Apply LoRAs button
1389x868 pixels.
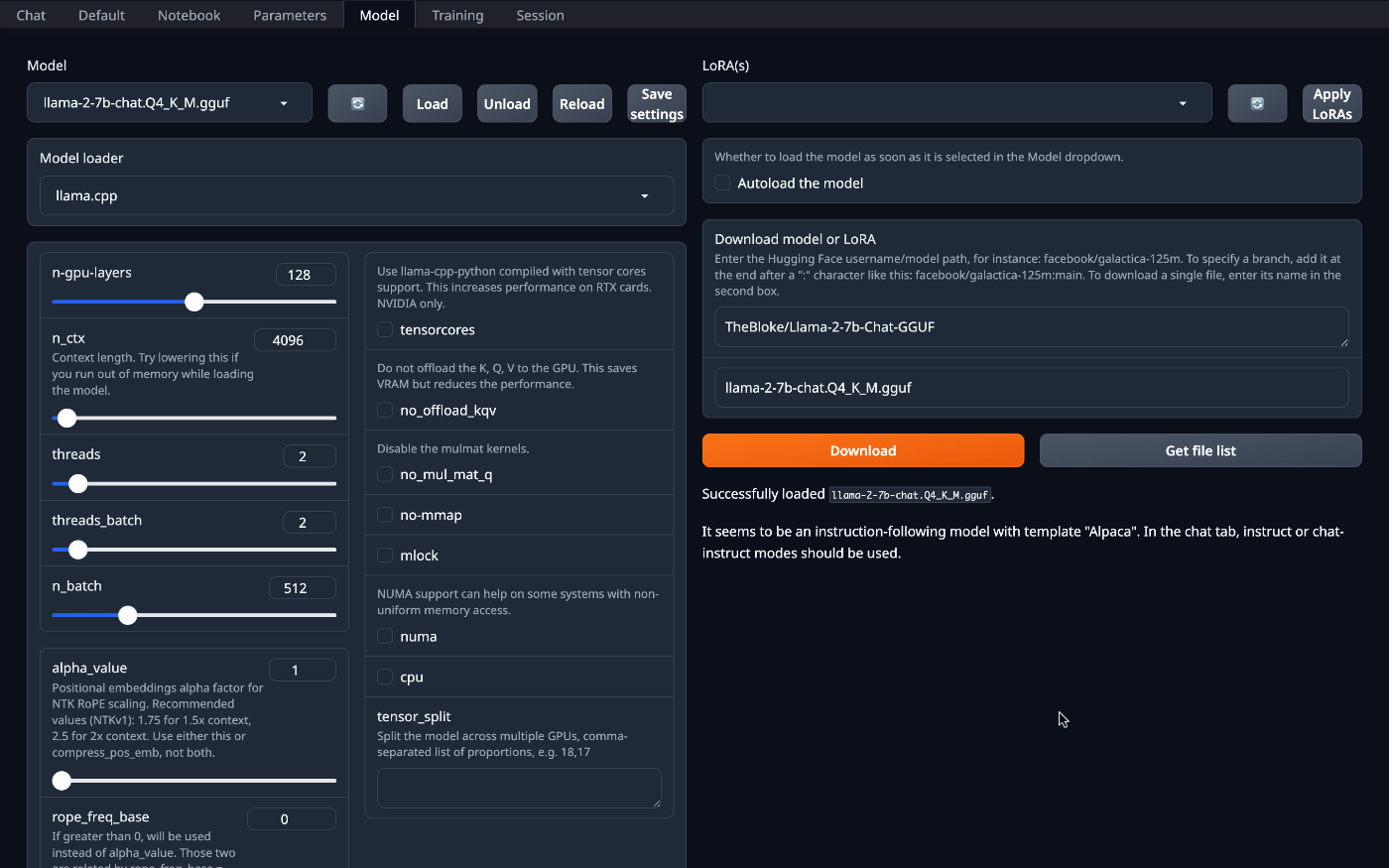click(1331, 103)
